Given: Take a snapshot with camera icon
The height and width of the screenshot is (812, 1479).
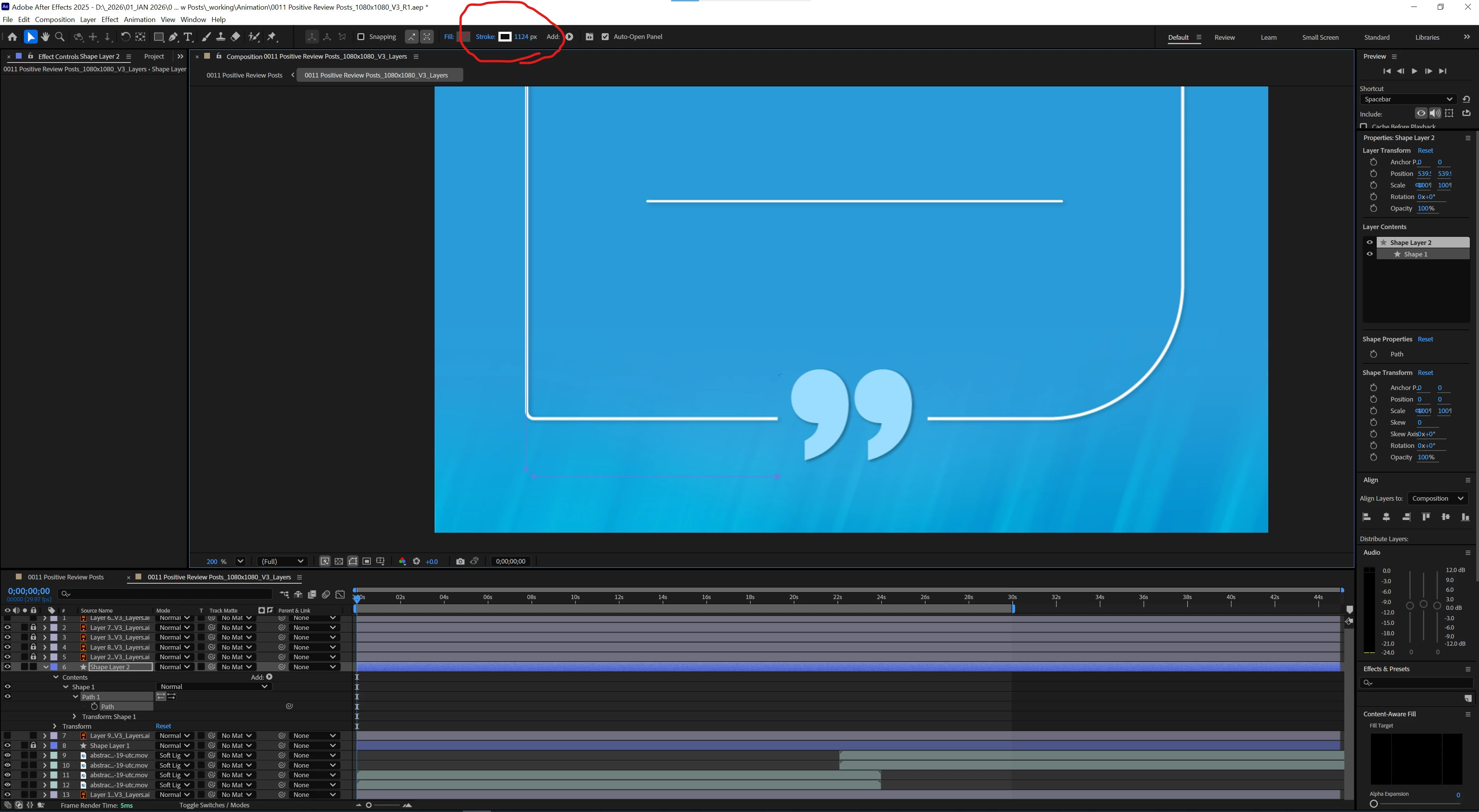Looking at the screenshot, I should (x=460, y=561).
